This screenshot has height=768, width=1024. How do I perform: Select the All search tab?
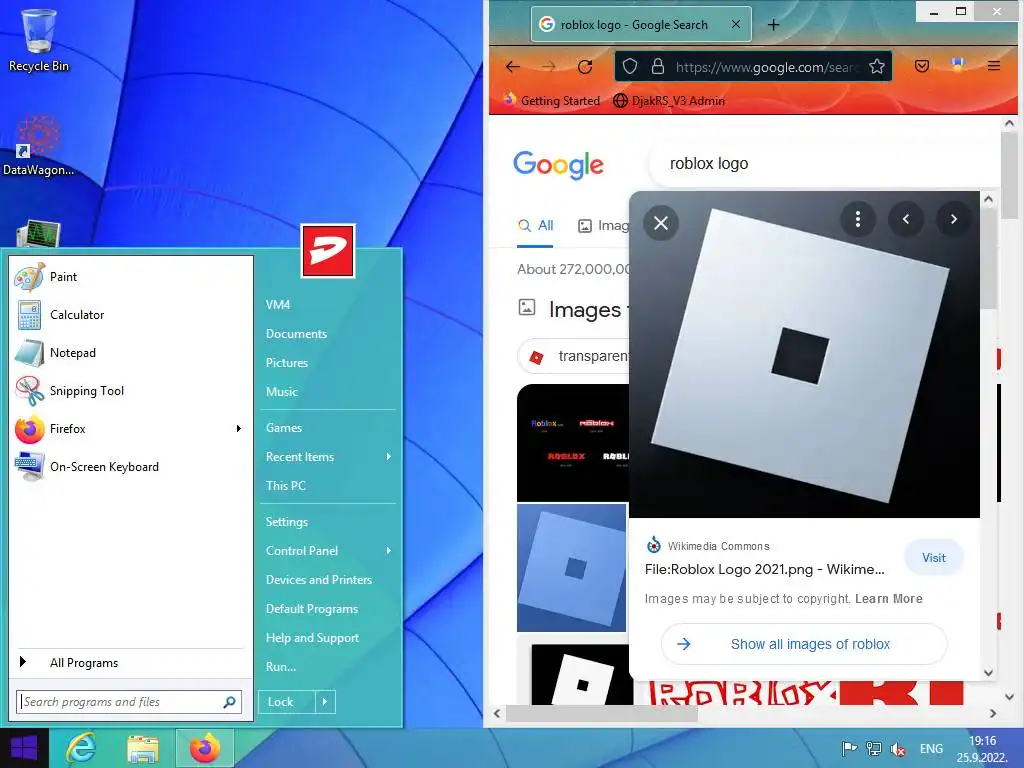tap(536, 226)
